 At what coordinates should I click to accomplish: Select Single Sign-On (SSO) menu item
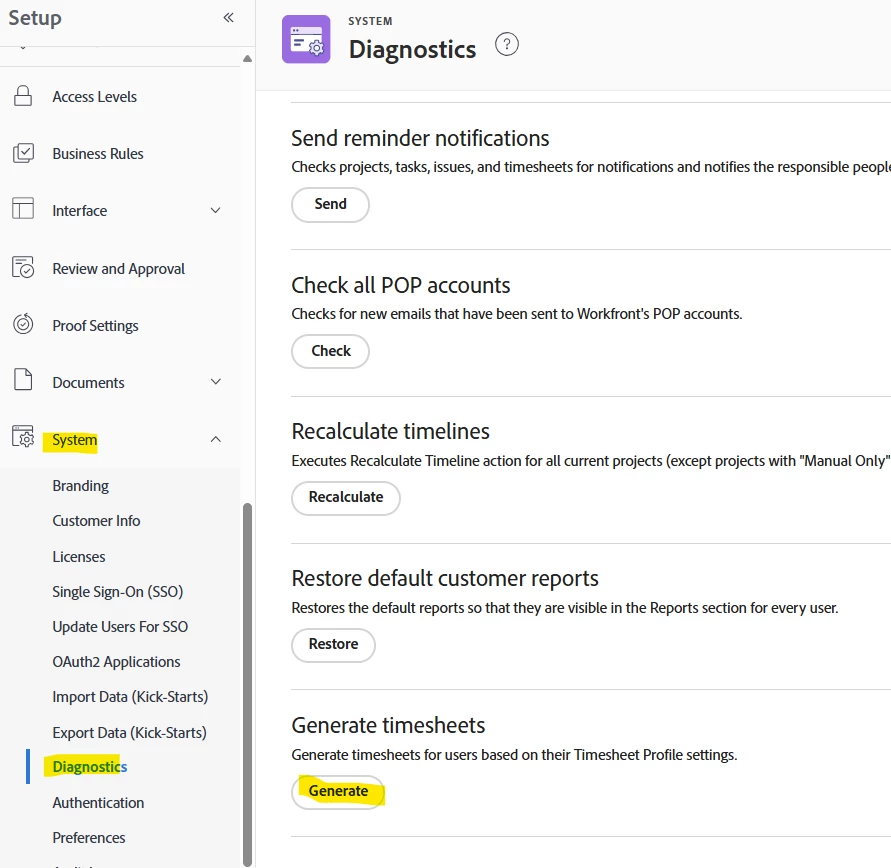118,591
